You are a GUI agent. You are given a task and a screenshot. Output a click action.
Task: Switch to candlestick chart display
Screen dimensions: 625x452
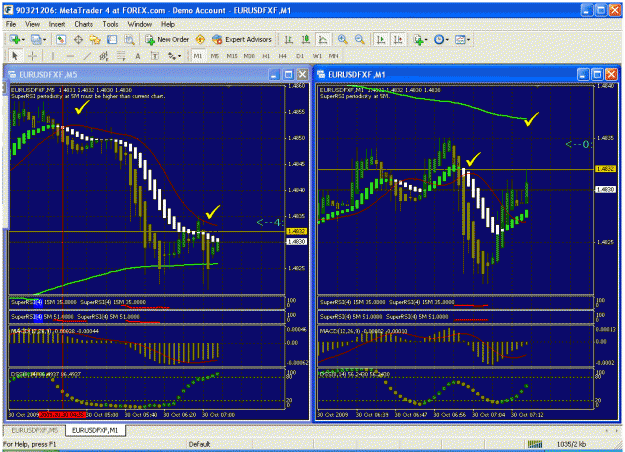pos(306,39)
